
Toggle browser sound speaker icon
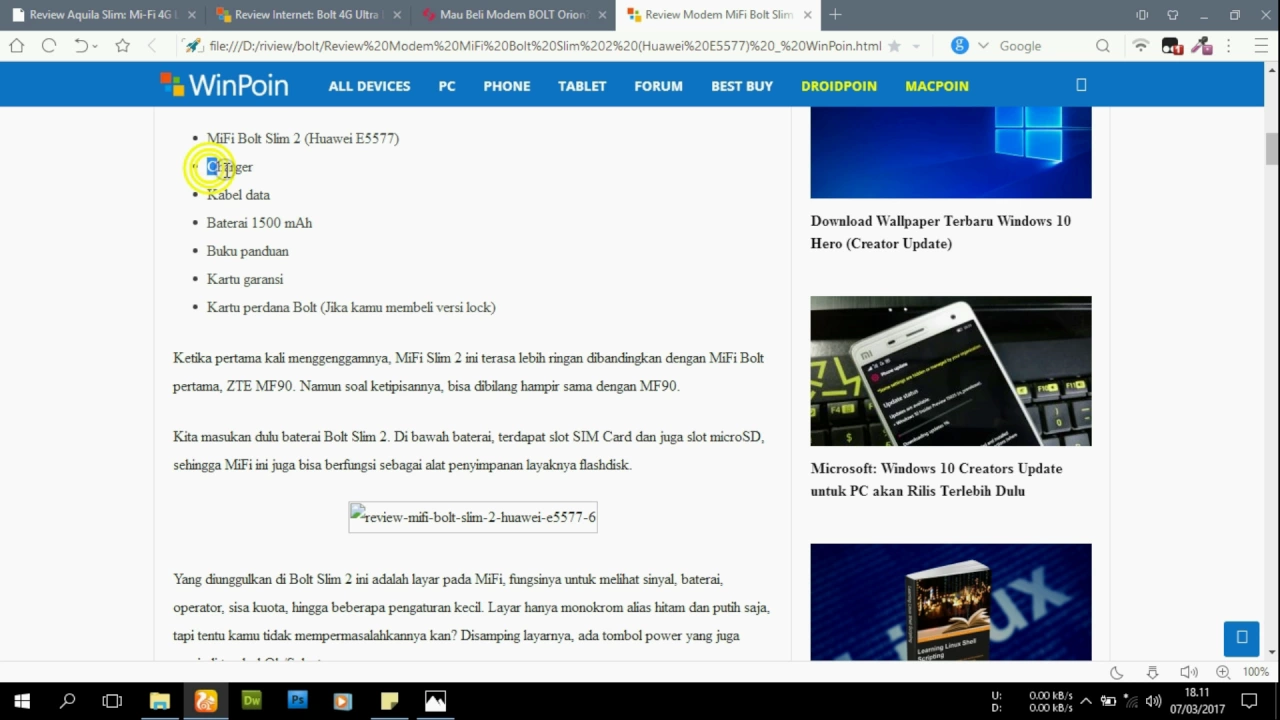pos(1188,672)
